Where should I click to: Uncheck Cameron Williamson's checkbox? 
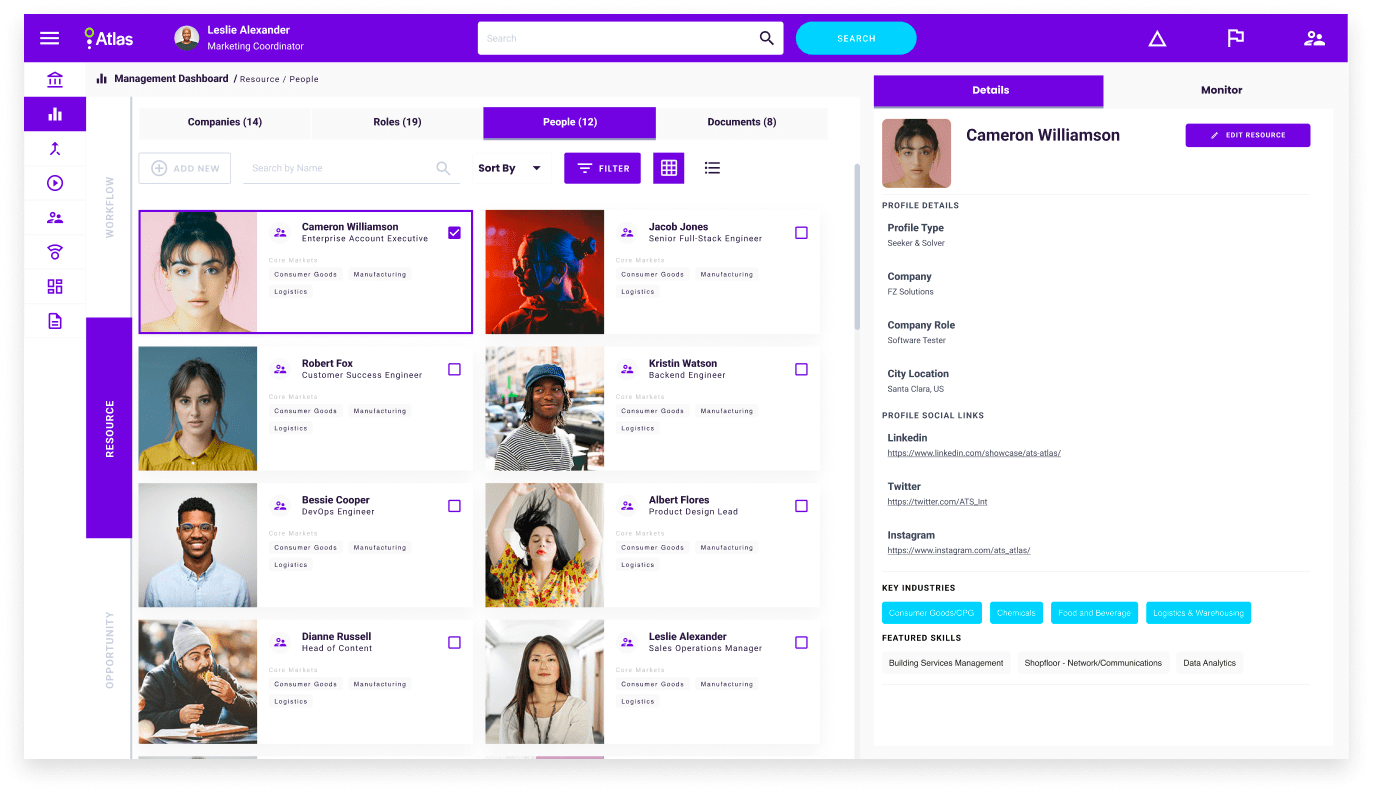pos(454,233)
